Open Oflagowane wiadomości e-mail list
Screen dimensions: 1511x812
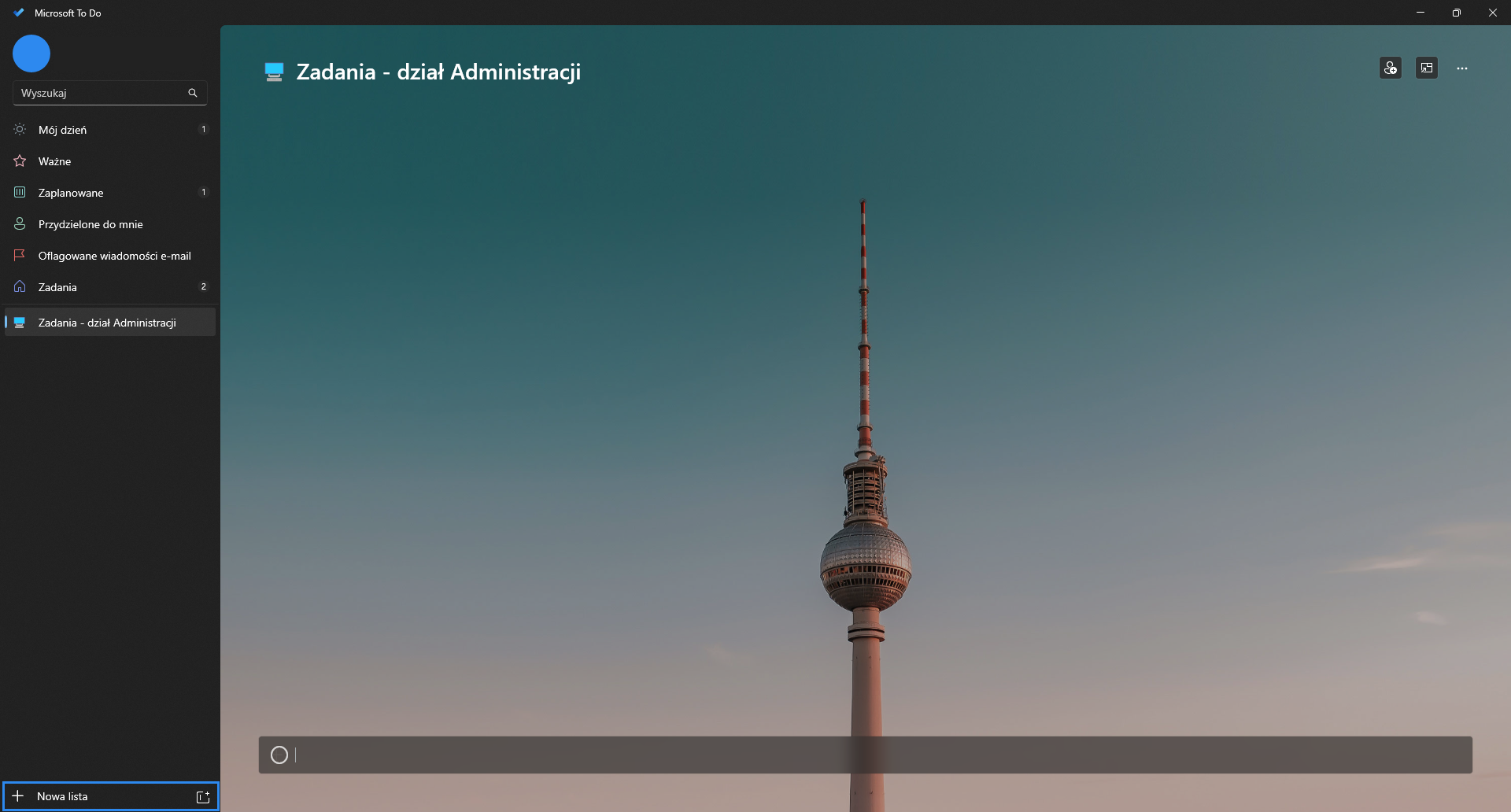tap(109, 256)
